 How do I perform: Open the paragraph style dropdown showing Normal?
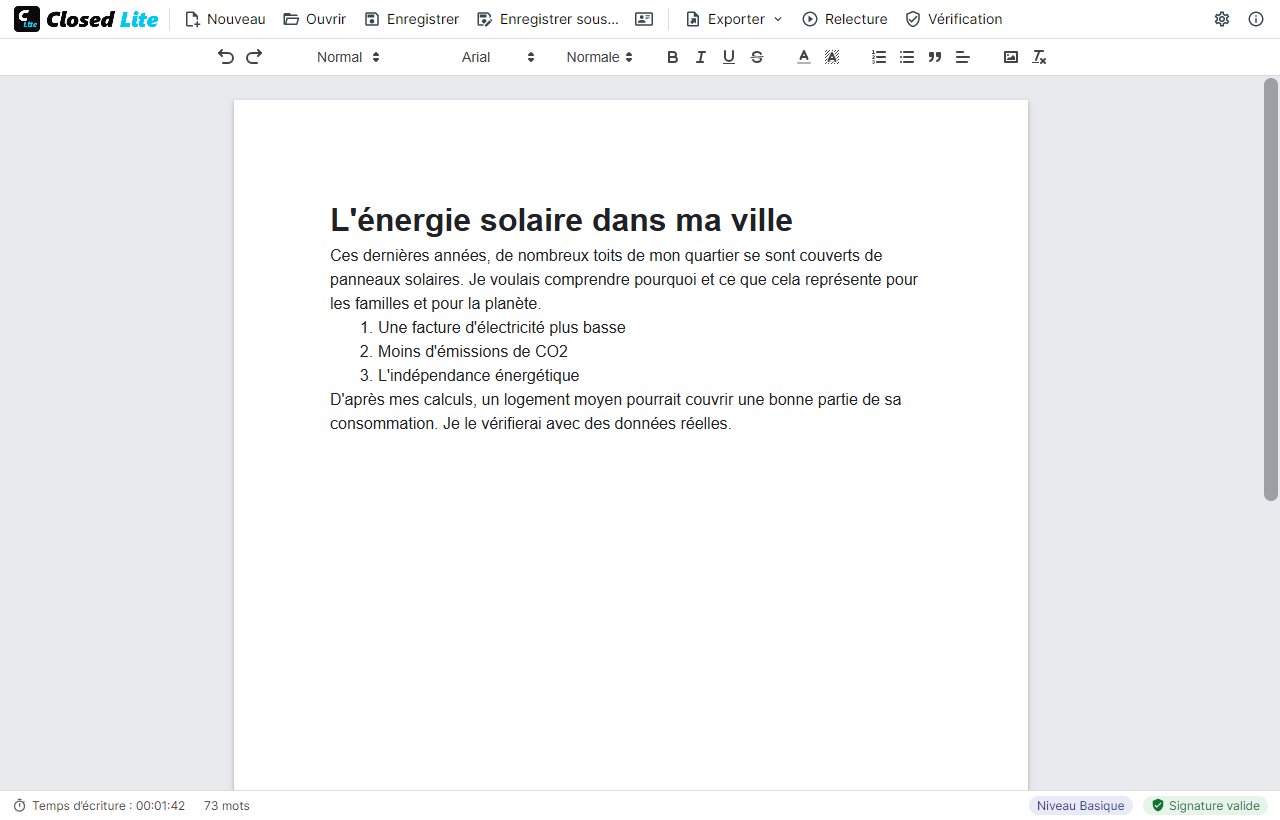(348, 57)
